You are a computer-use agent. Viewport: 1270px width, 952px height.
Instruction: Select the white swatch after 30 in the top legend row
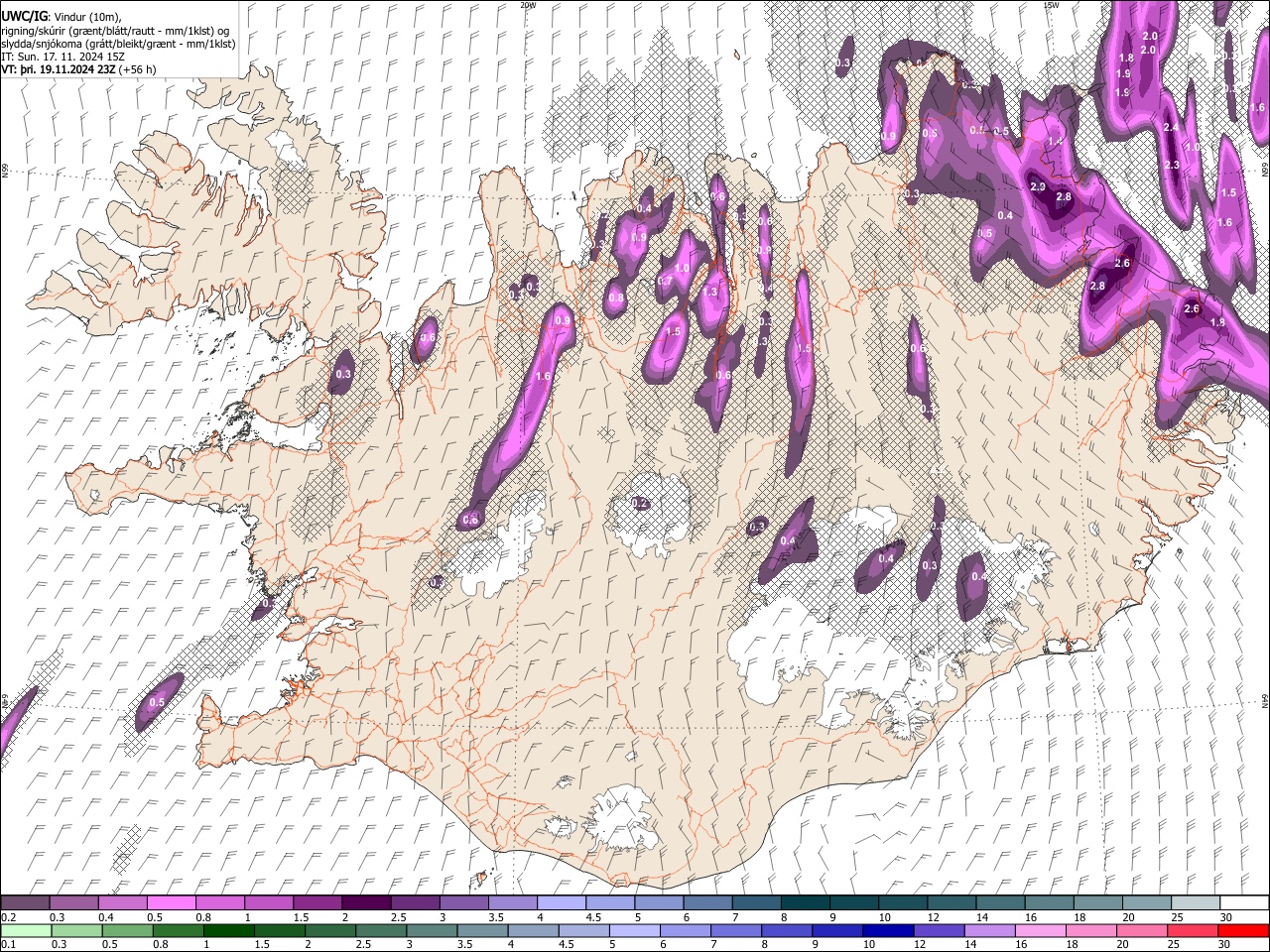pos(1245,903)
